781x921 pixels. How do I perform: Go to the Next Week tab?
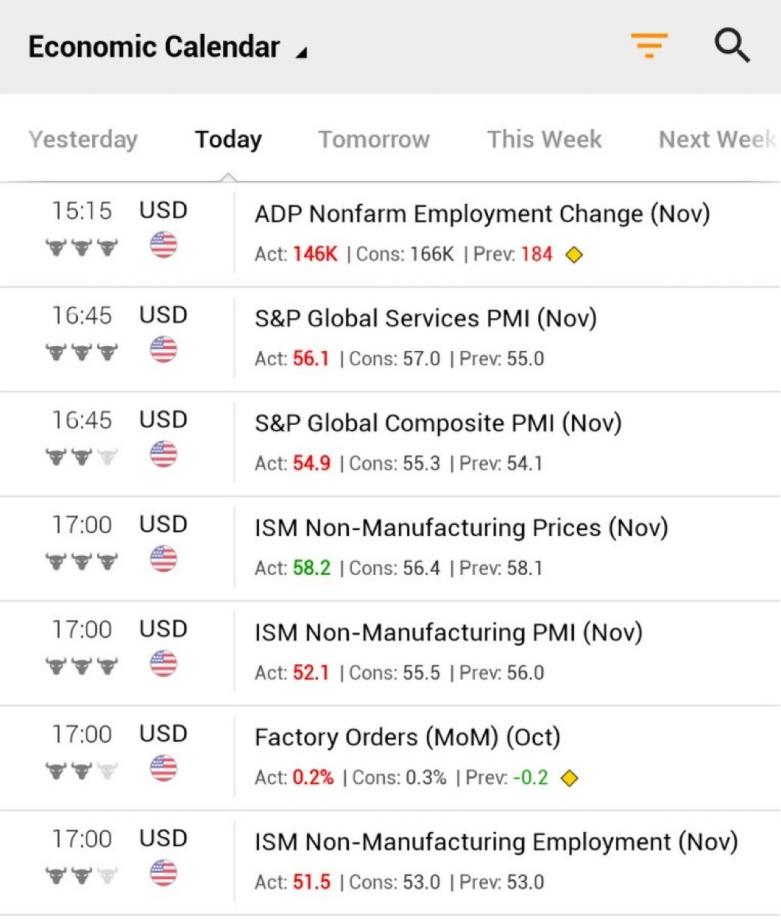(x=716, y=140)
